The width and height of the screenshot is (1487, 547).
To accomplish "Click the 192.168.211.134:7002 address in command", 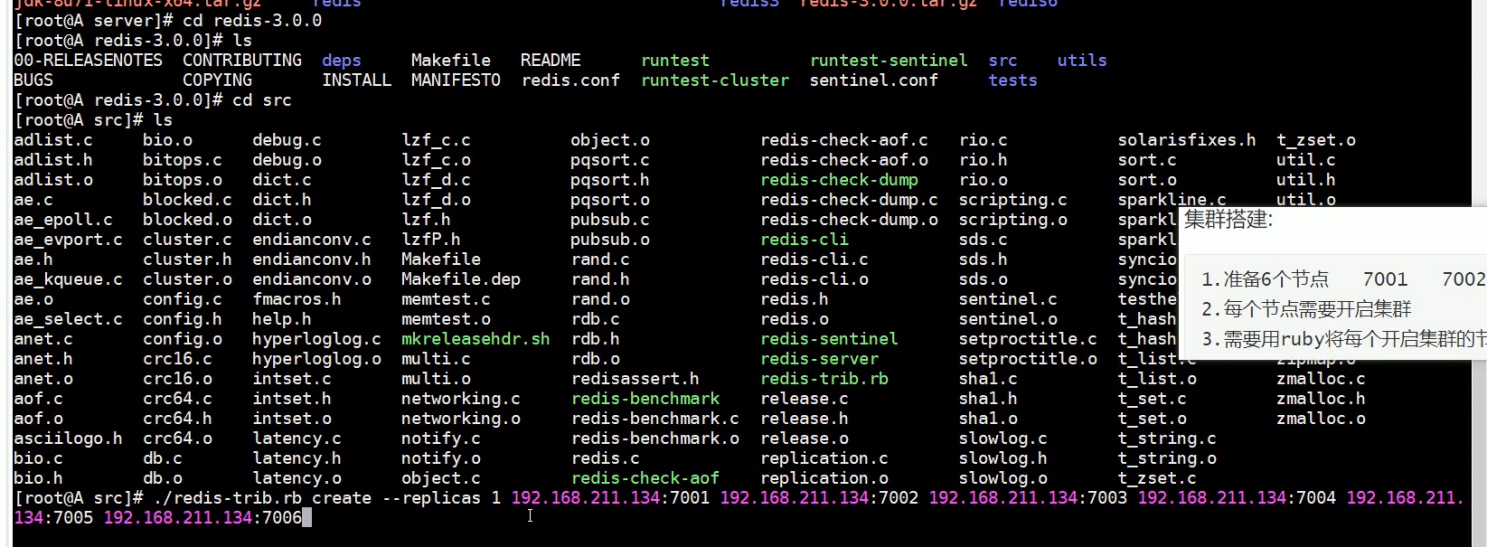I will point(818,498).
